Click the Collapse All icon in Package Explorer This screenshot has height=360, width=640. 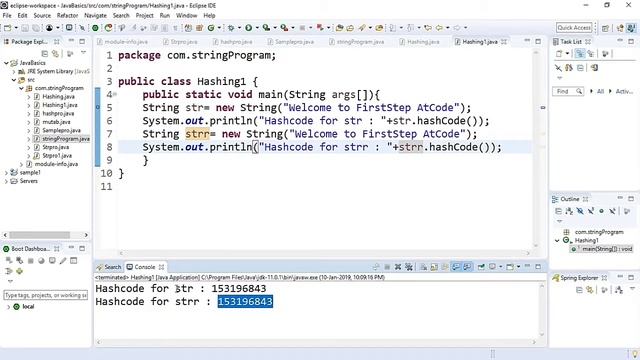(44, 54)
